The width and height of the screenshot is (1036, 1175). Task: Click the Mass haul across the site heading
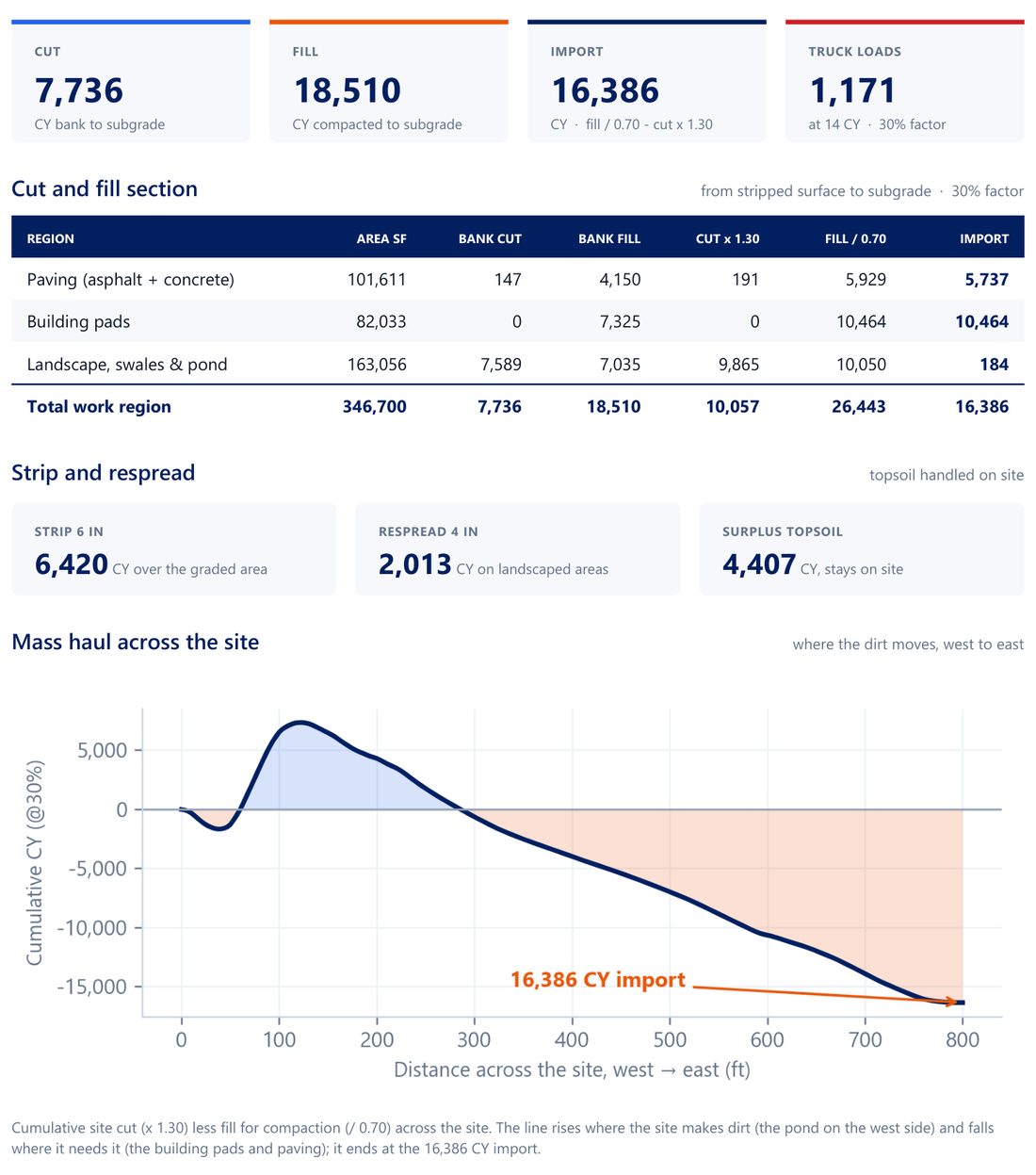click(136, 642)
